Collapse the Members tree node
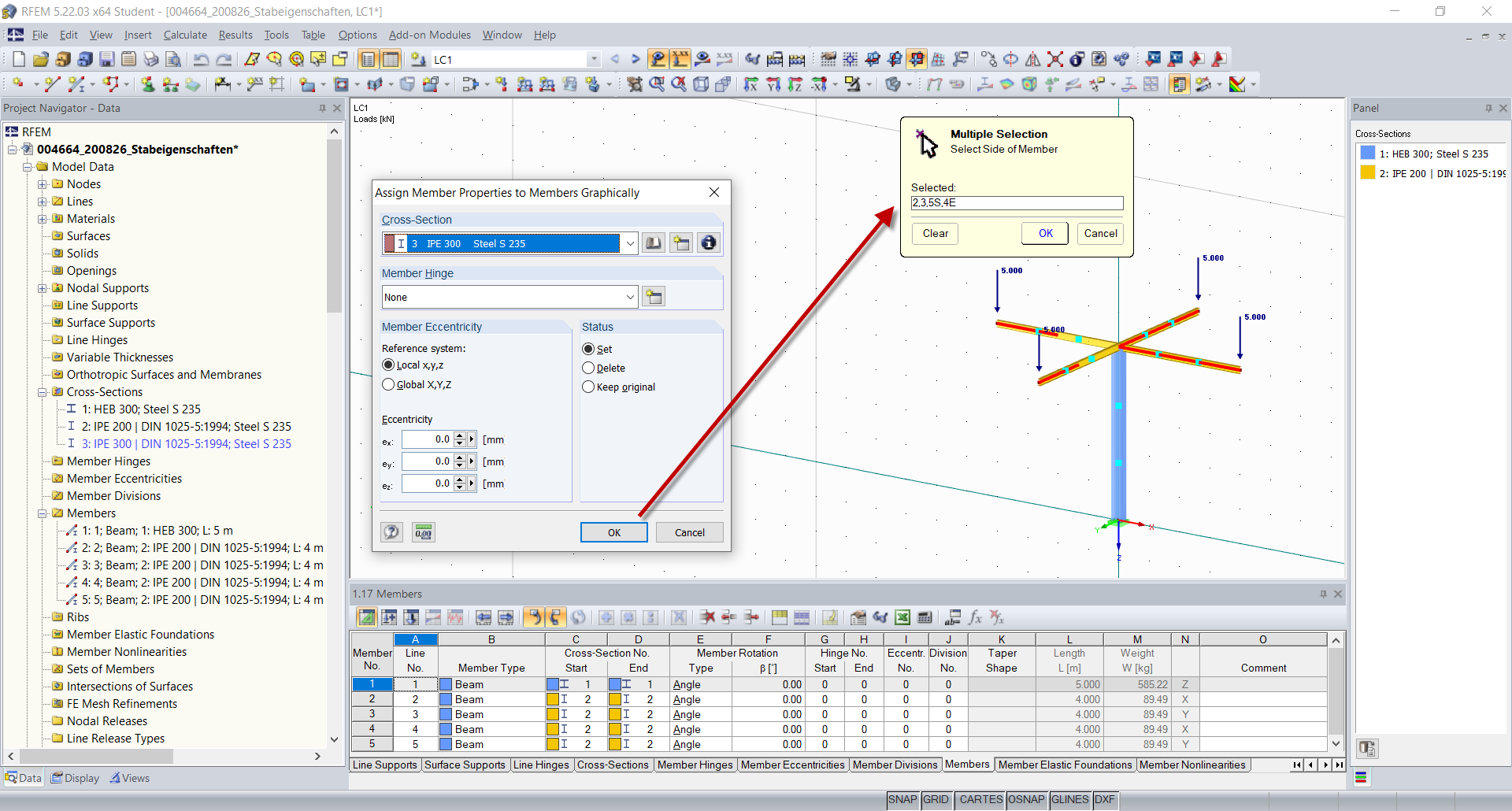The image size is (1512, 811). (43, 513)
